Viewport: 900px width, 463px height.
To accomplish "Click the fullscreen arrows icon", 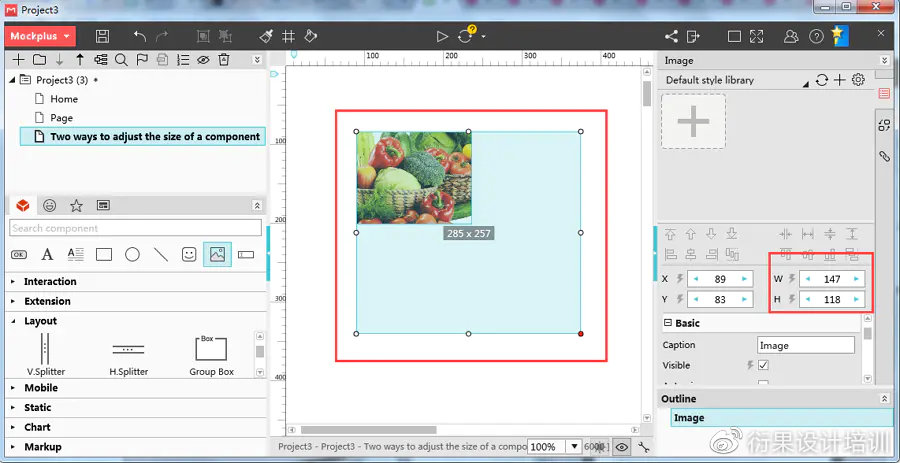I will click(757, 36).
